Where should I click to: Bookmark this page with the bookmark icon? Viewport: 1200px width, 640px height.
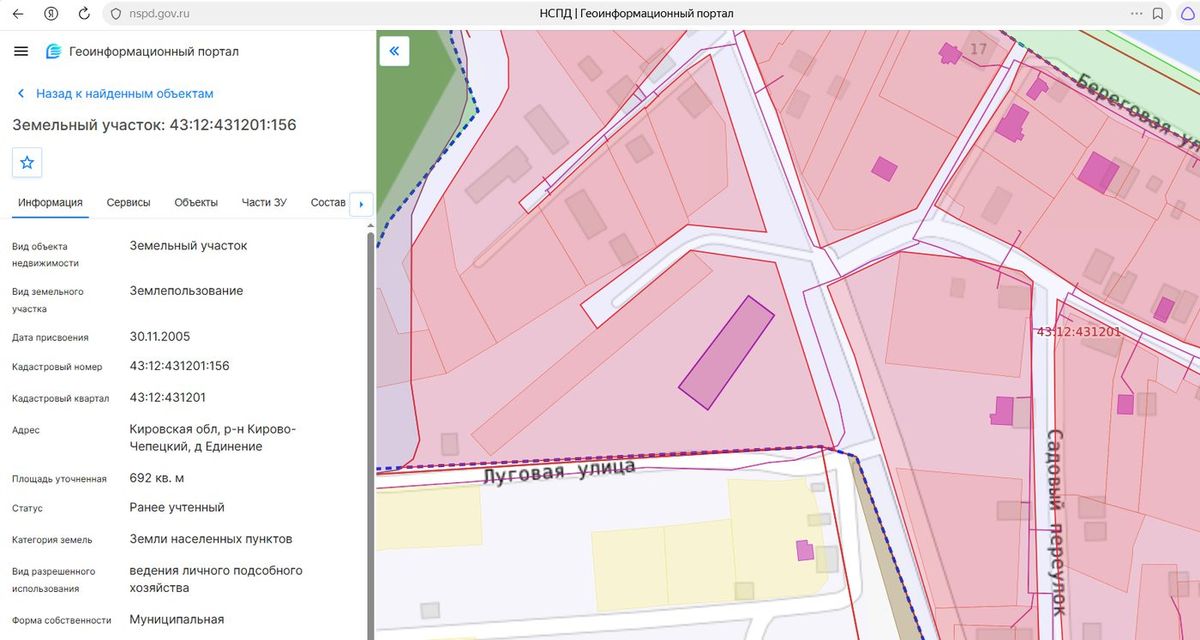coord(1158,14)
